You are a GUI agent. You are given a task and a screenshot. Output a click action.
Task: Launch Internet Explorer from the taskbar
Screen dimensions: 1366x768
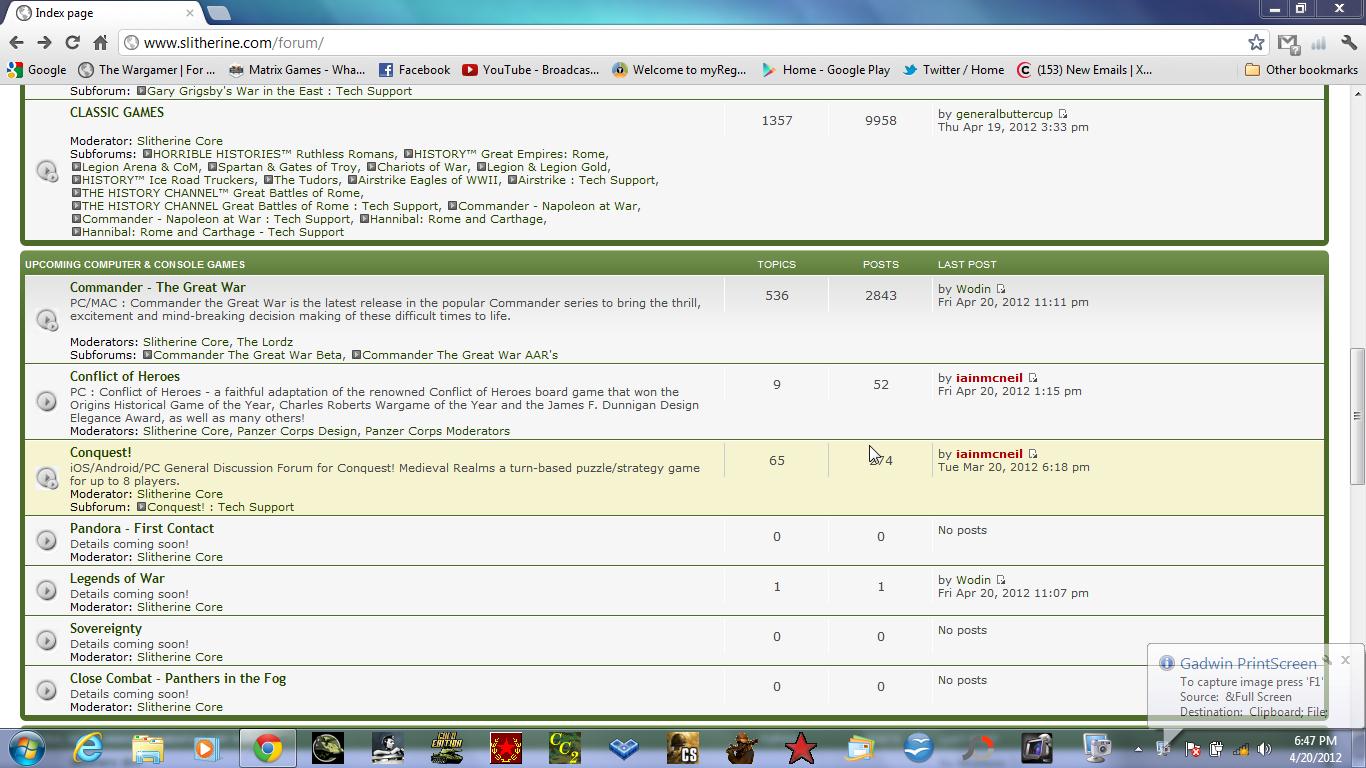coord(88,748)
